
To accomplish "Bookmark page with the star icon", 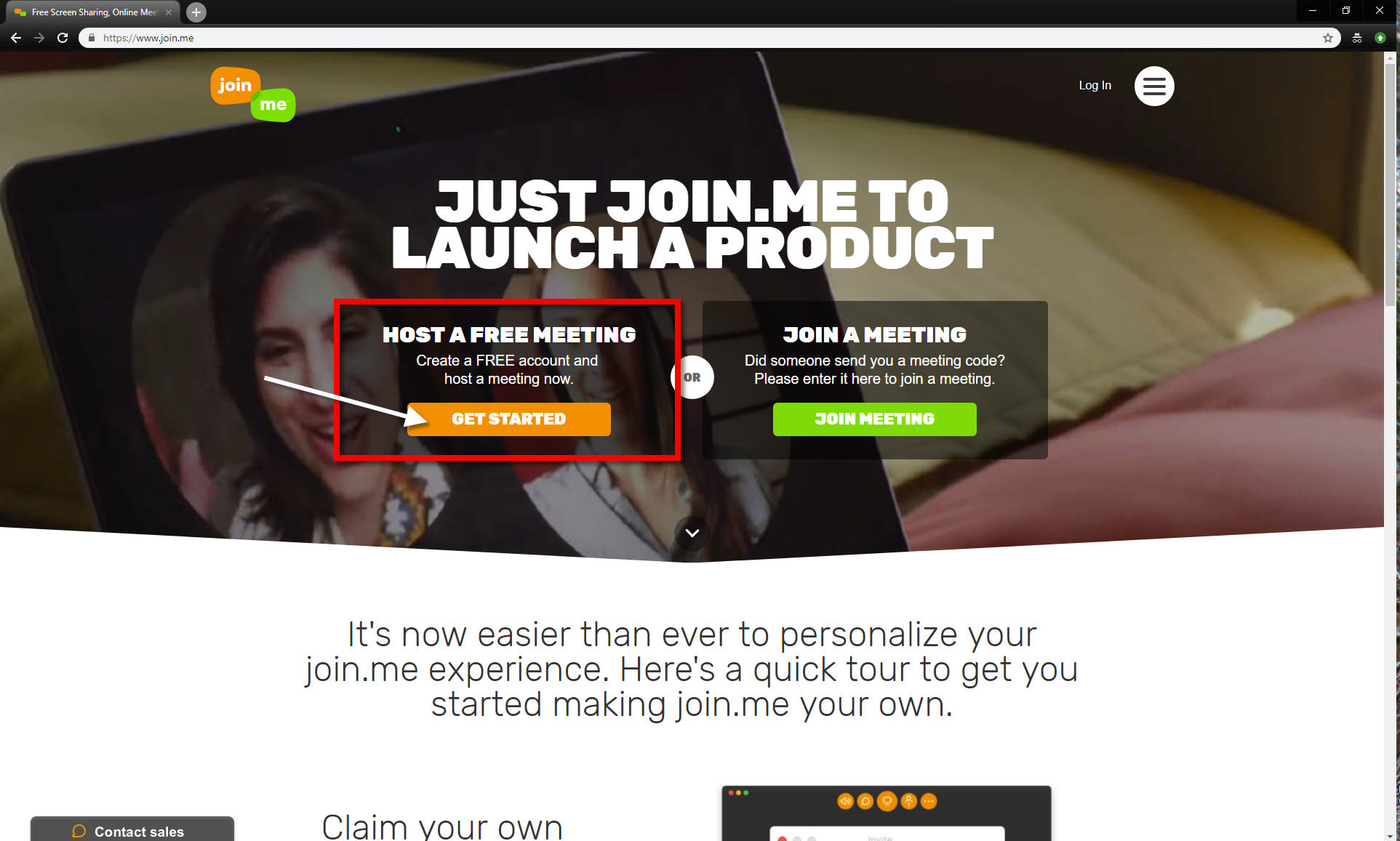I will click(1328, 38).
